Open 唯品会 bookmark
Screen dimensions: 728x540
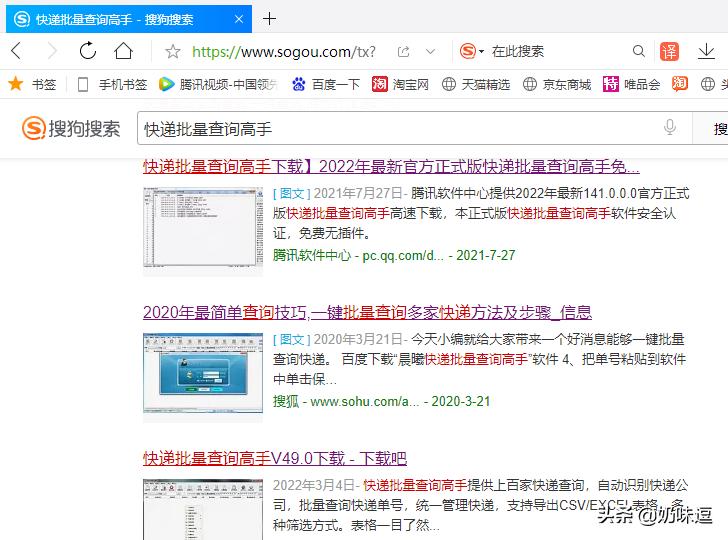[631, 84]
